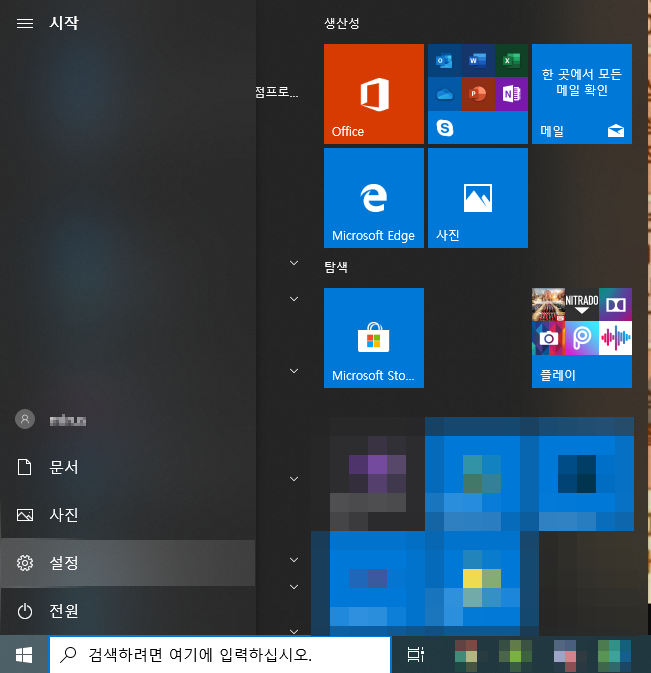Screen dimensions: 651x673
Task: Expand the app list chevron level with 설정
Action: coord(294,560)
